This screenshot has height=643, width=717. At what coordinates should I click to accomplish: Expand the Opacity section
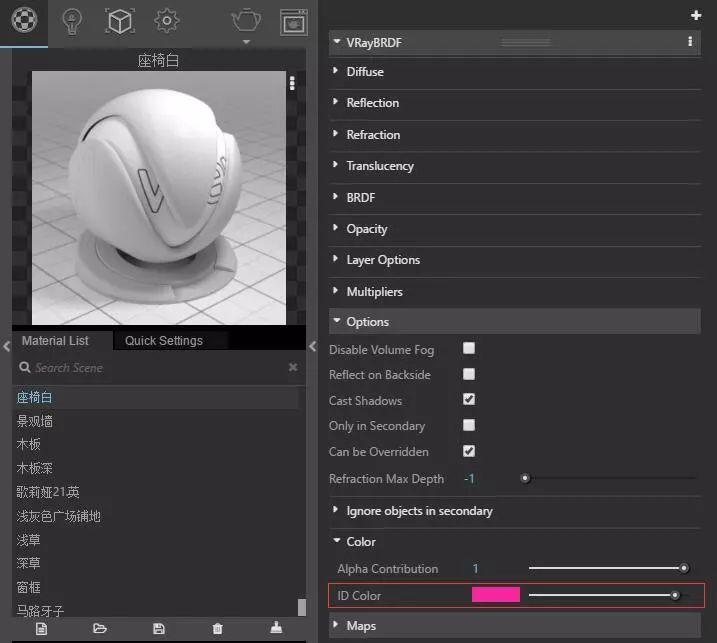pyautogui.click(x=336, y=227)
